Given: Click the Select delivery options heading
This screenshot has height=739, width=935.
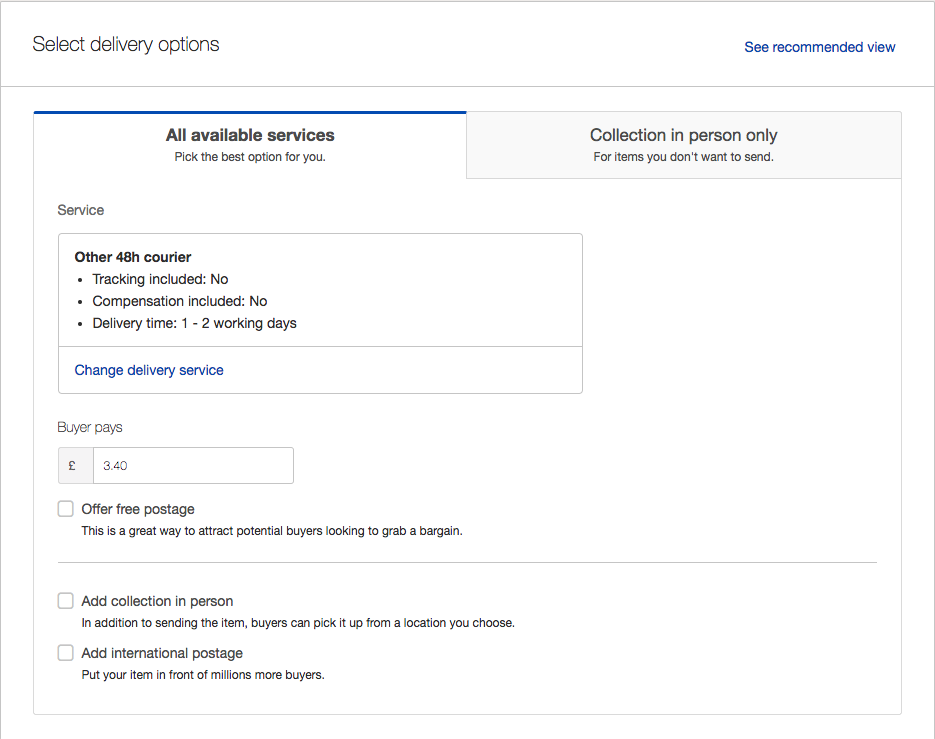Looking at the screenshot, I should point(126,44).
